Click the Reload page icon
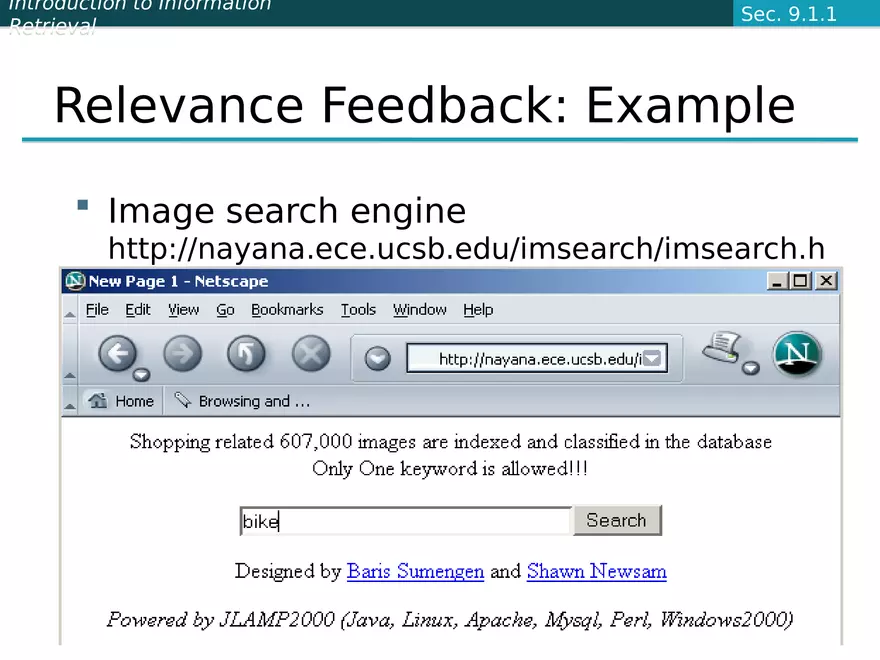880x660 pixels. (x=246, y=354)
